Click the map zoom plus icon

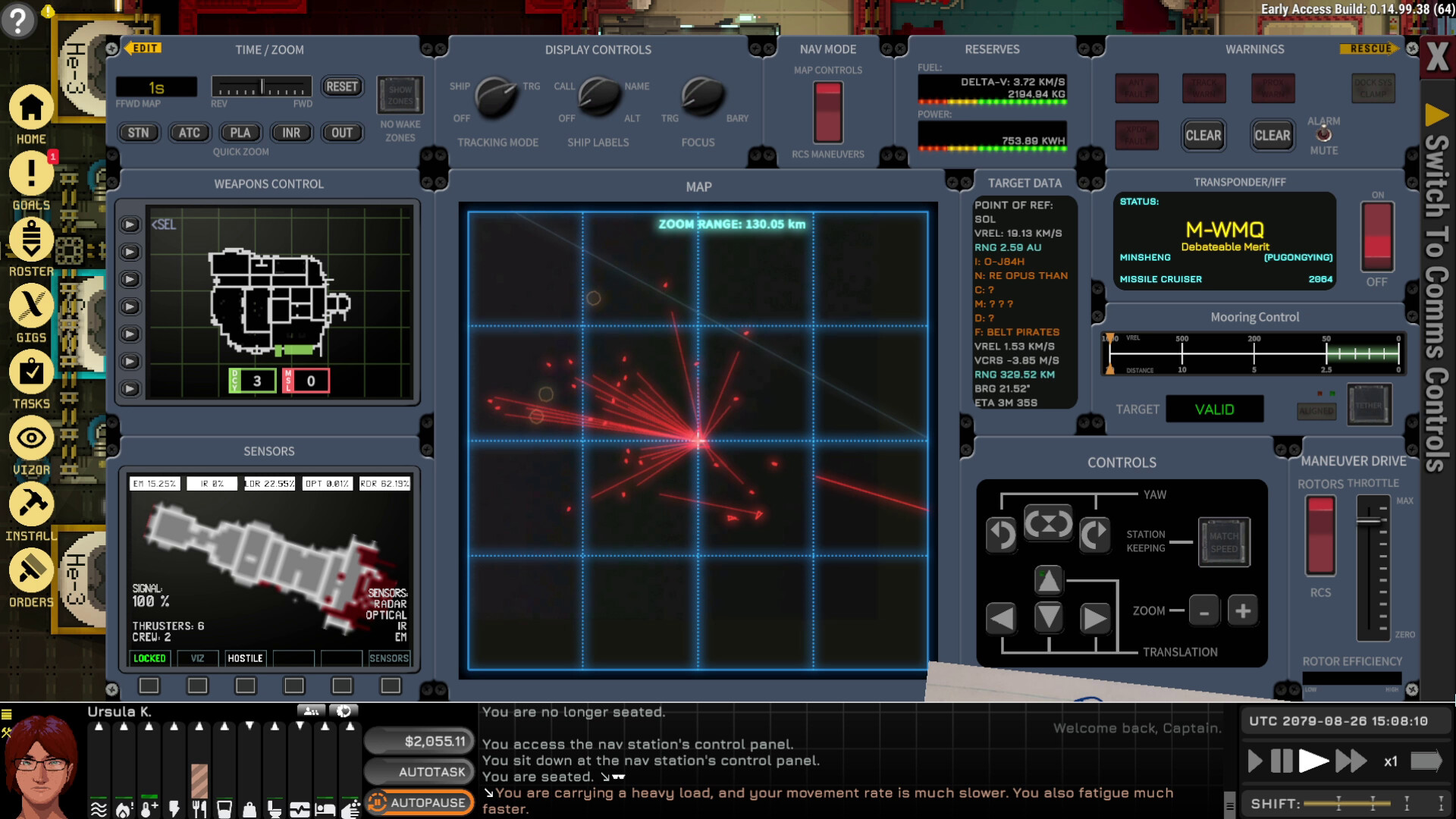(x=1241, y=610)
